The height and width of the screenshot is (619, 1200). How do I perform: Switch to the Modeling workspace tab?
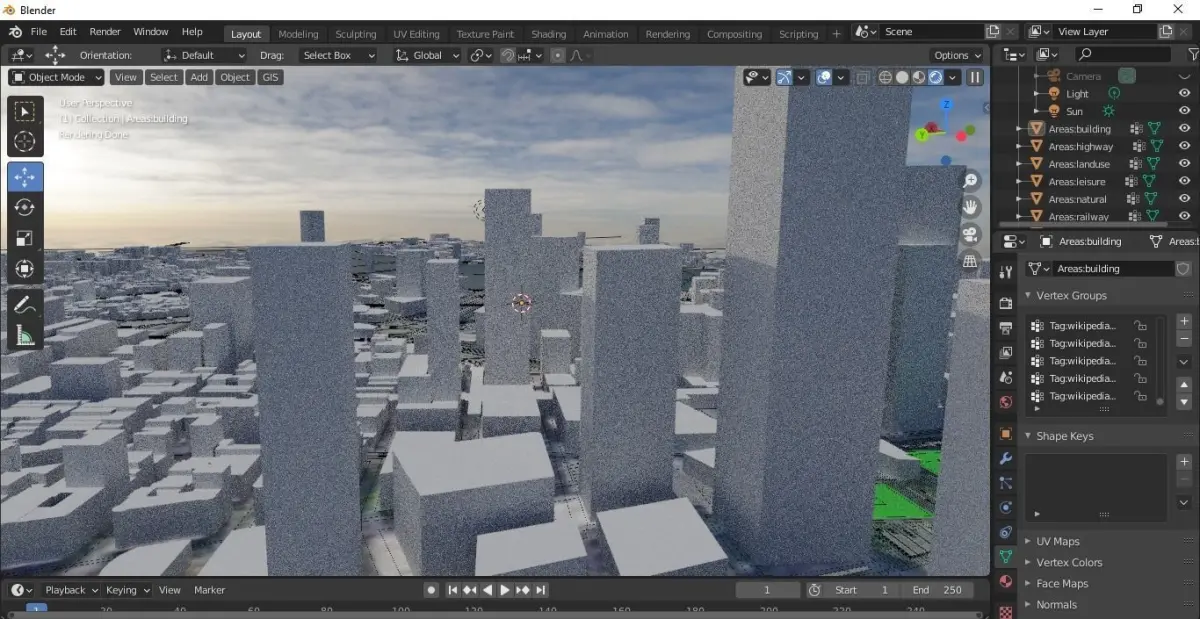click(298, 34)
